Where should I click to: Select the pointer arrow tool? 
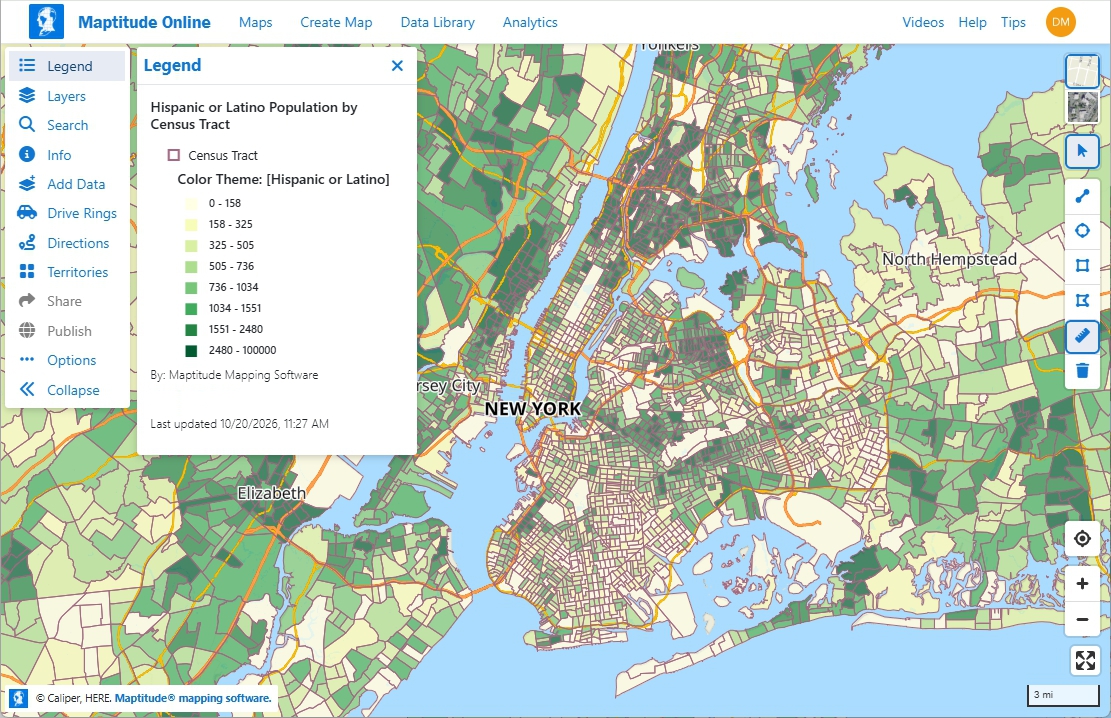pos(1082,151)
